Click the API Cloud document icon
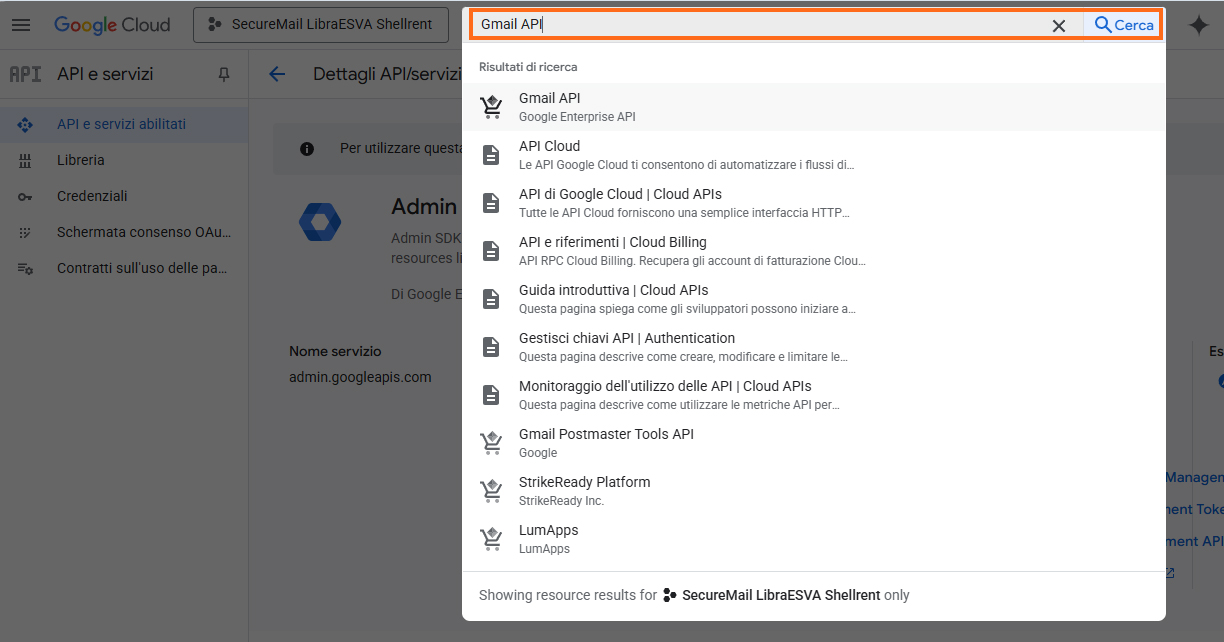This screenshot has height=642, width=1224. [x=491, y=155]
